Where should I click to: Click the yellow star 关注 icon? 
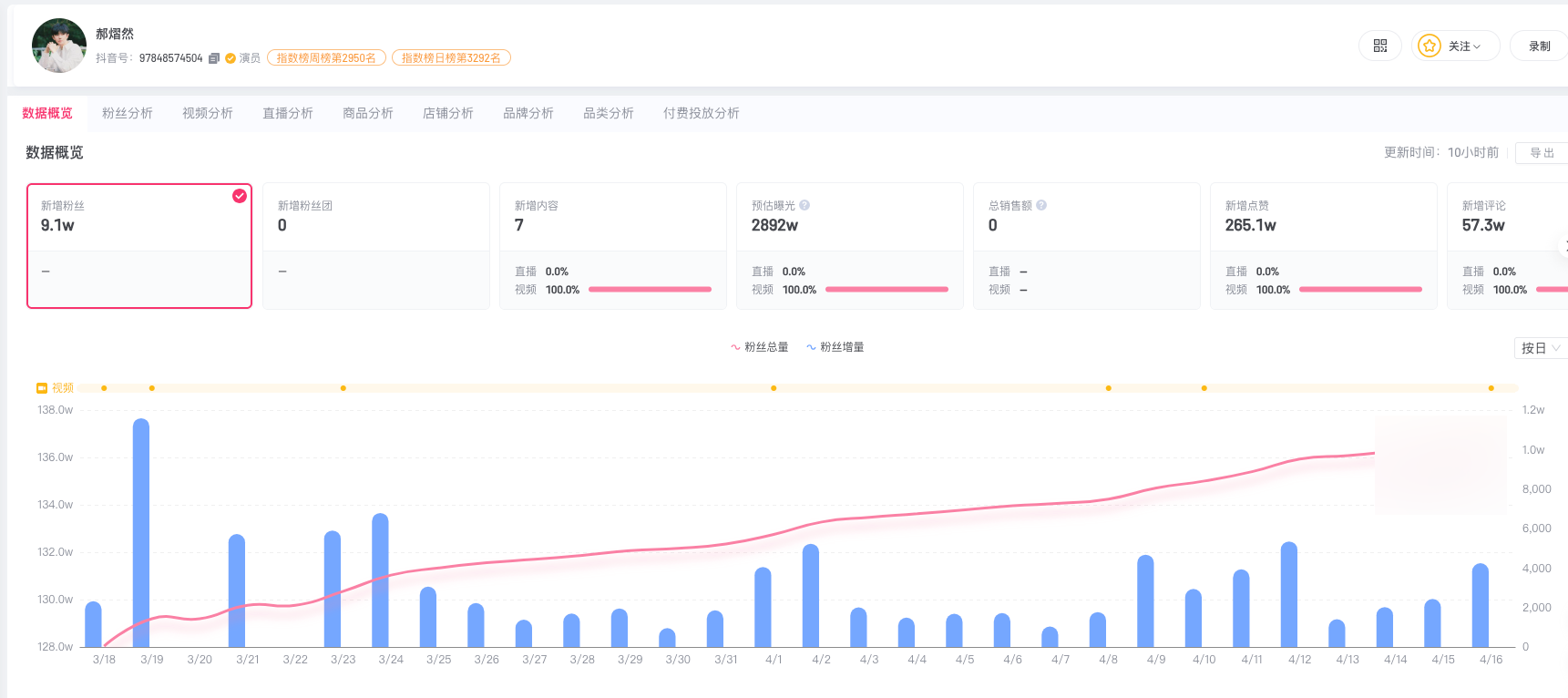pyautogui.click(x=1430, y=46)
